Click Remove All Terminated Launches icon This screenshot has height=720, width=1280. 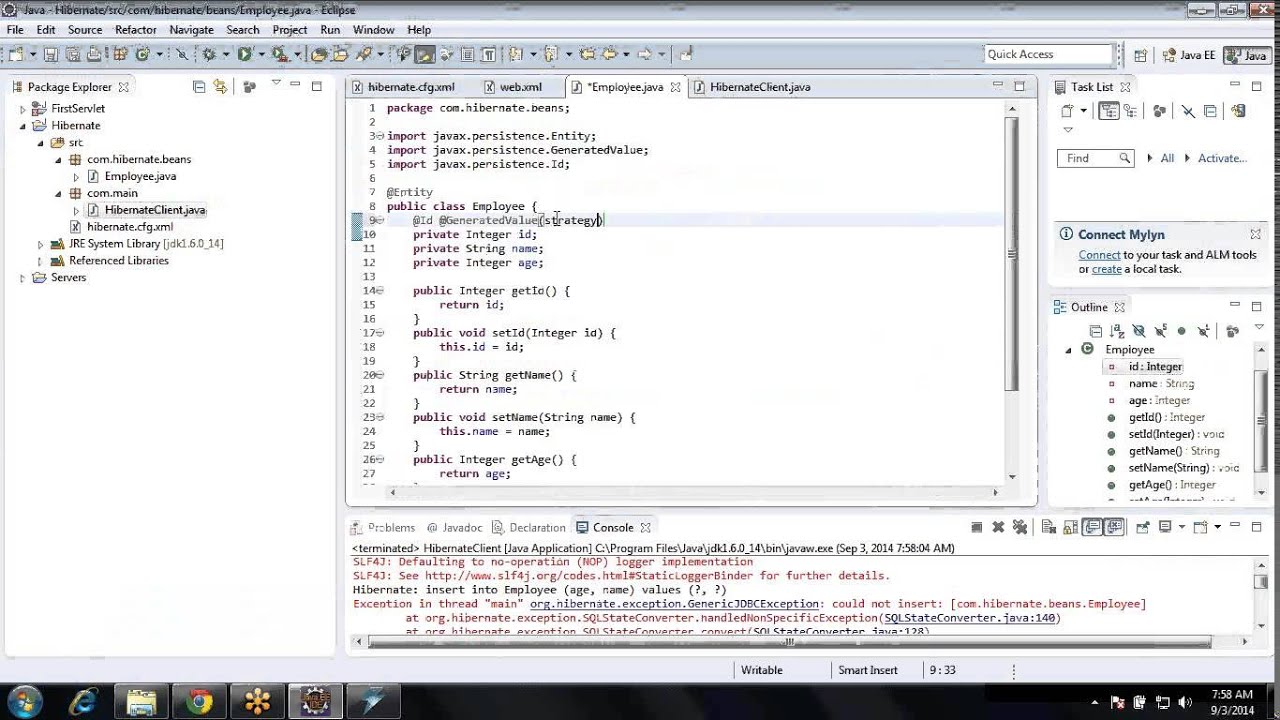[x=1020, y=527]
